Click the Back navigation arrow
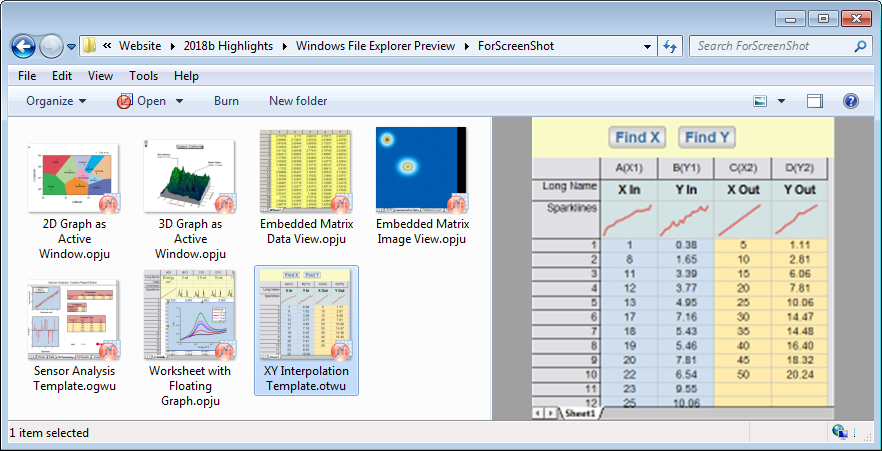 click(x=24, y=46)
